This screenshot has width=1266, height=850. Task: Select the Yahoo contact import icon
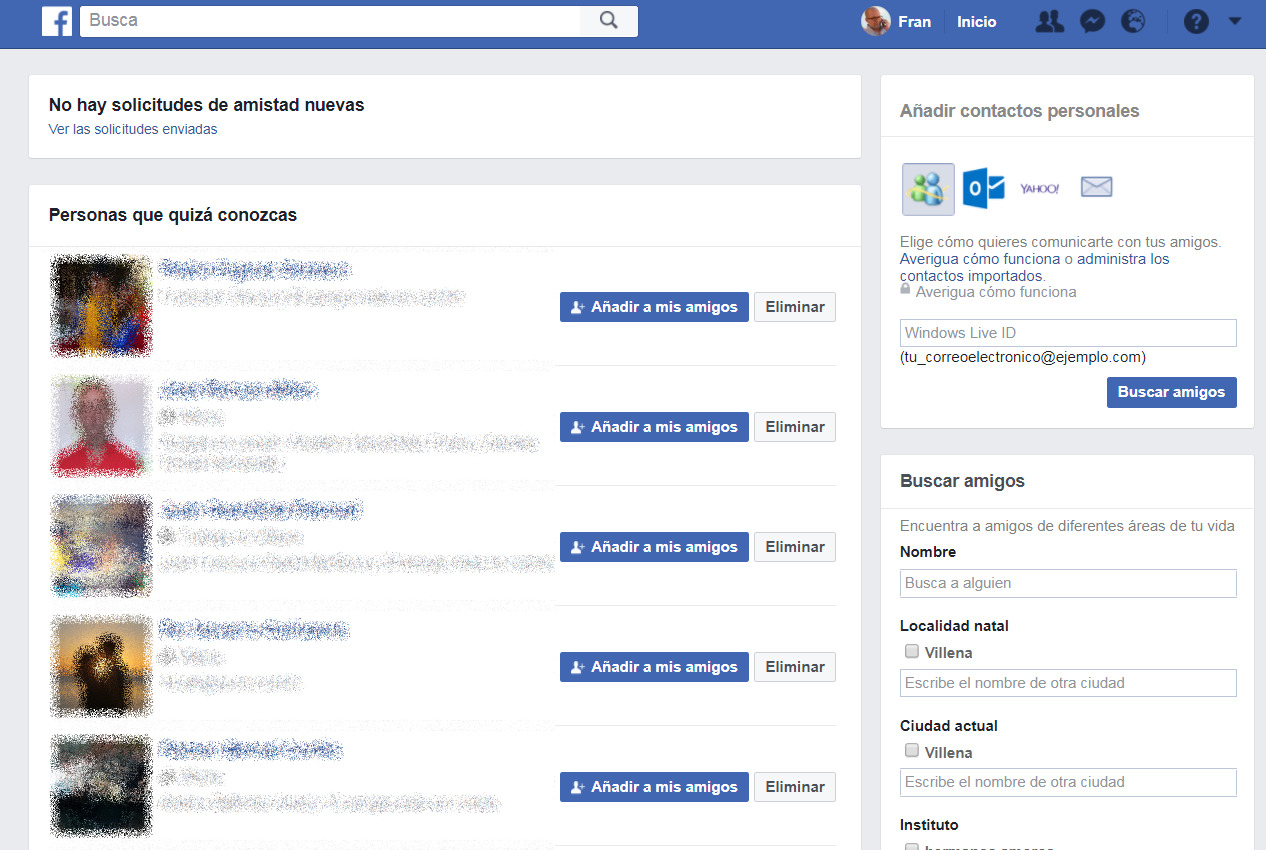click(x=1040, y=187)
